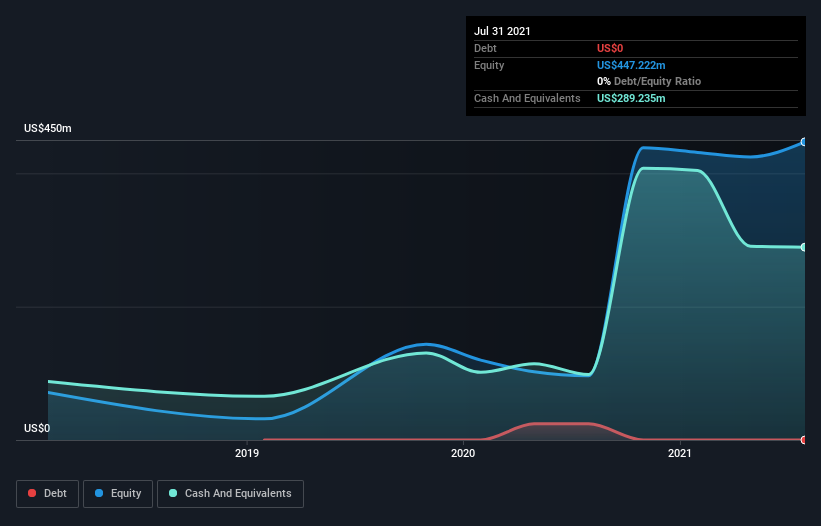Click the 2020 x-axis label
821x526 pixels.
463,453
